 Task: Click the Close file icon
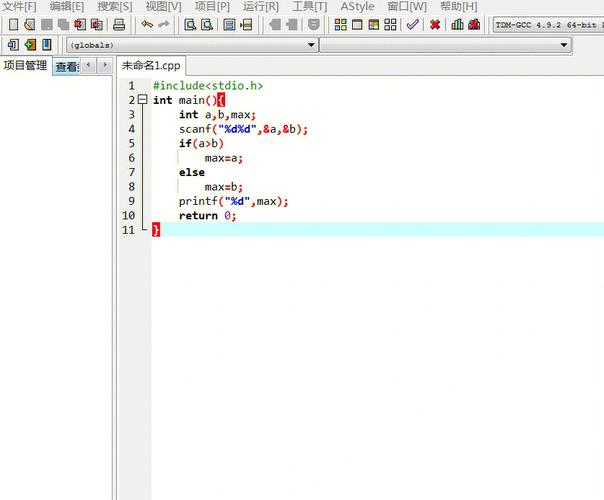point(80,25)
